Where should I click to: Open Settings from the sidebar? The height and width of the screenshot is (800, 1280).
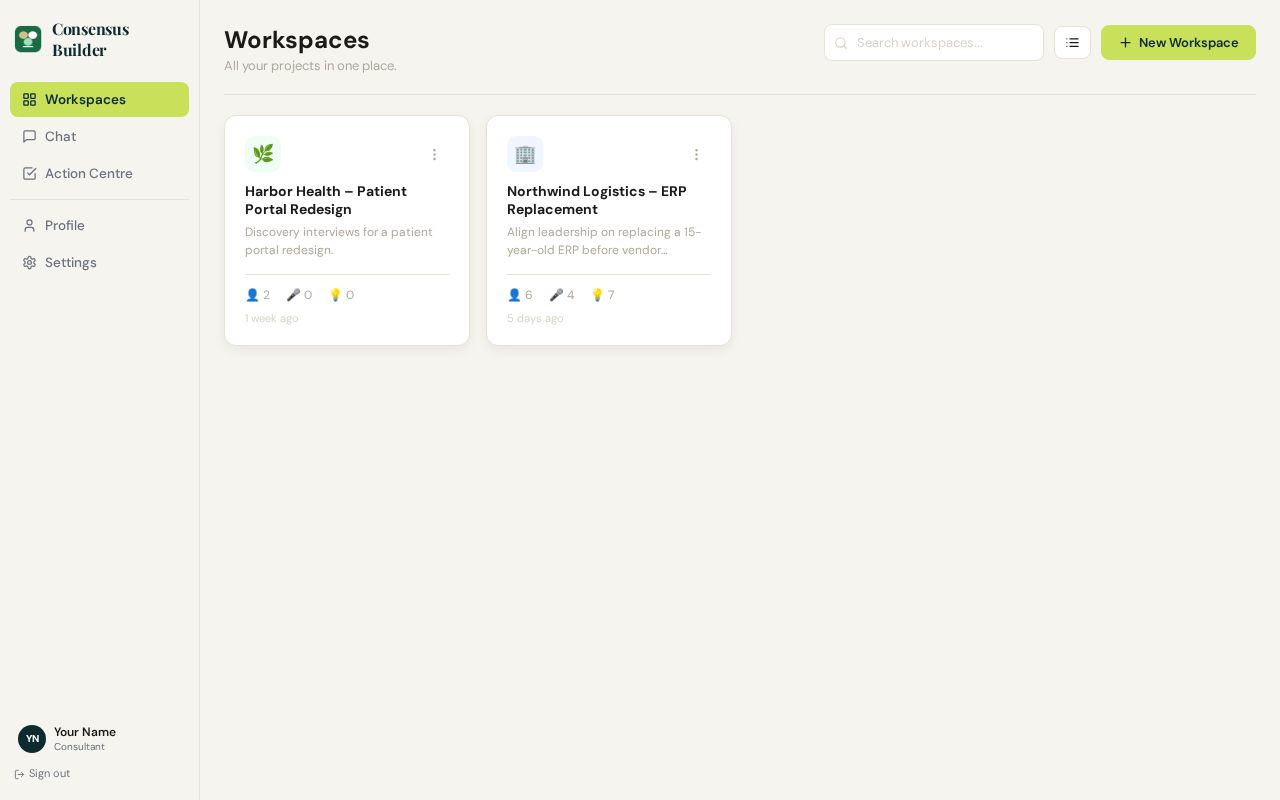99,262
